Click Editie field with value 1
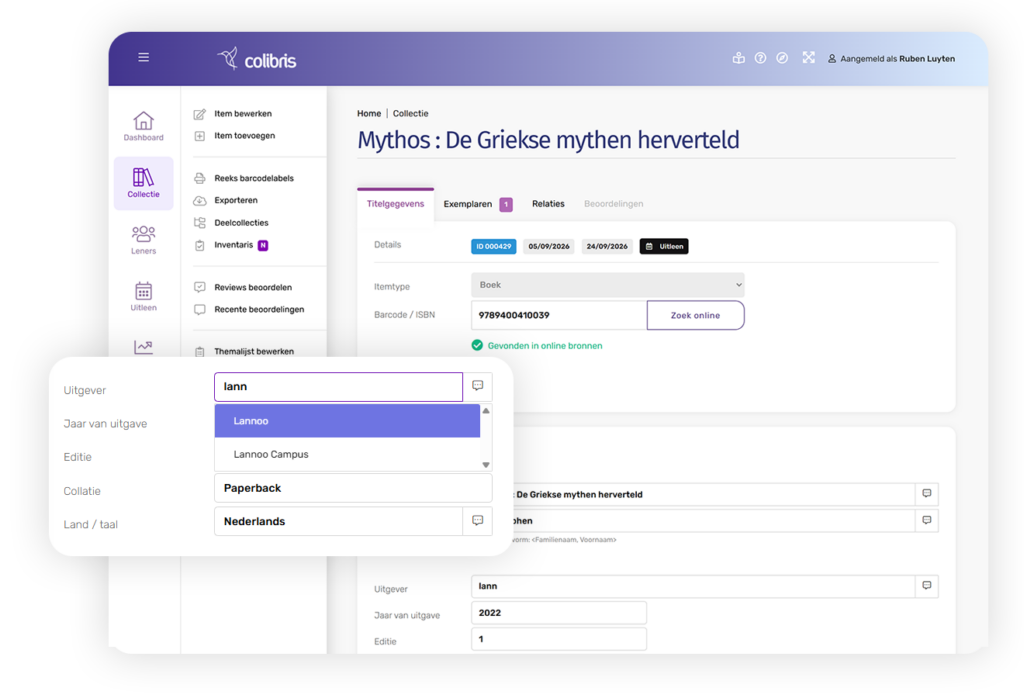1024x695 pixels. coord(559,639)
